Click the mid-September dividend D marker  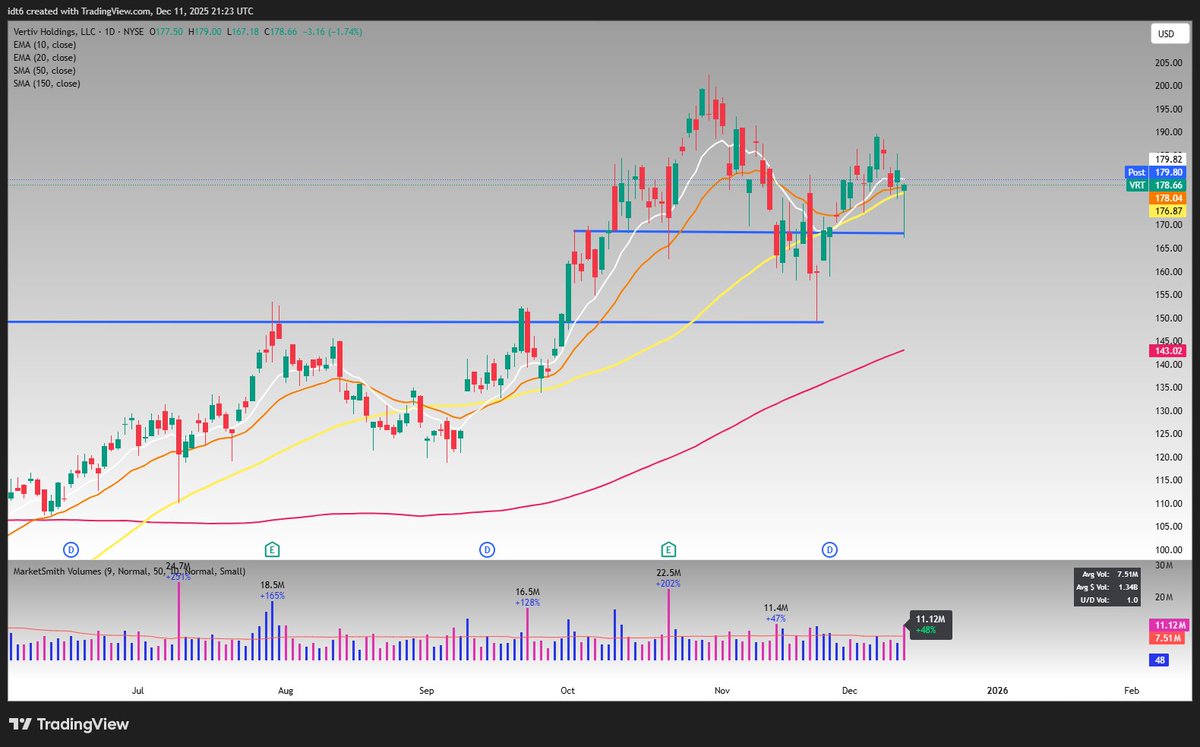tap(486, 549)
